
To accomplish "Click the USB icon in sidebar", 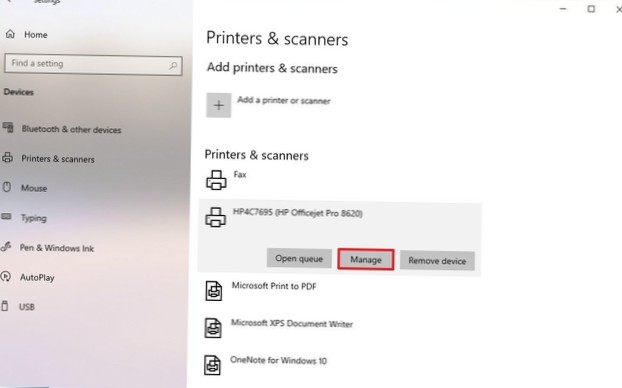I will click(x=5, y=306).
